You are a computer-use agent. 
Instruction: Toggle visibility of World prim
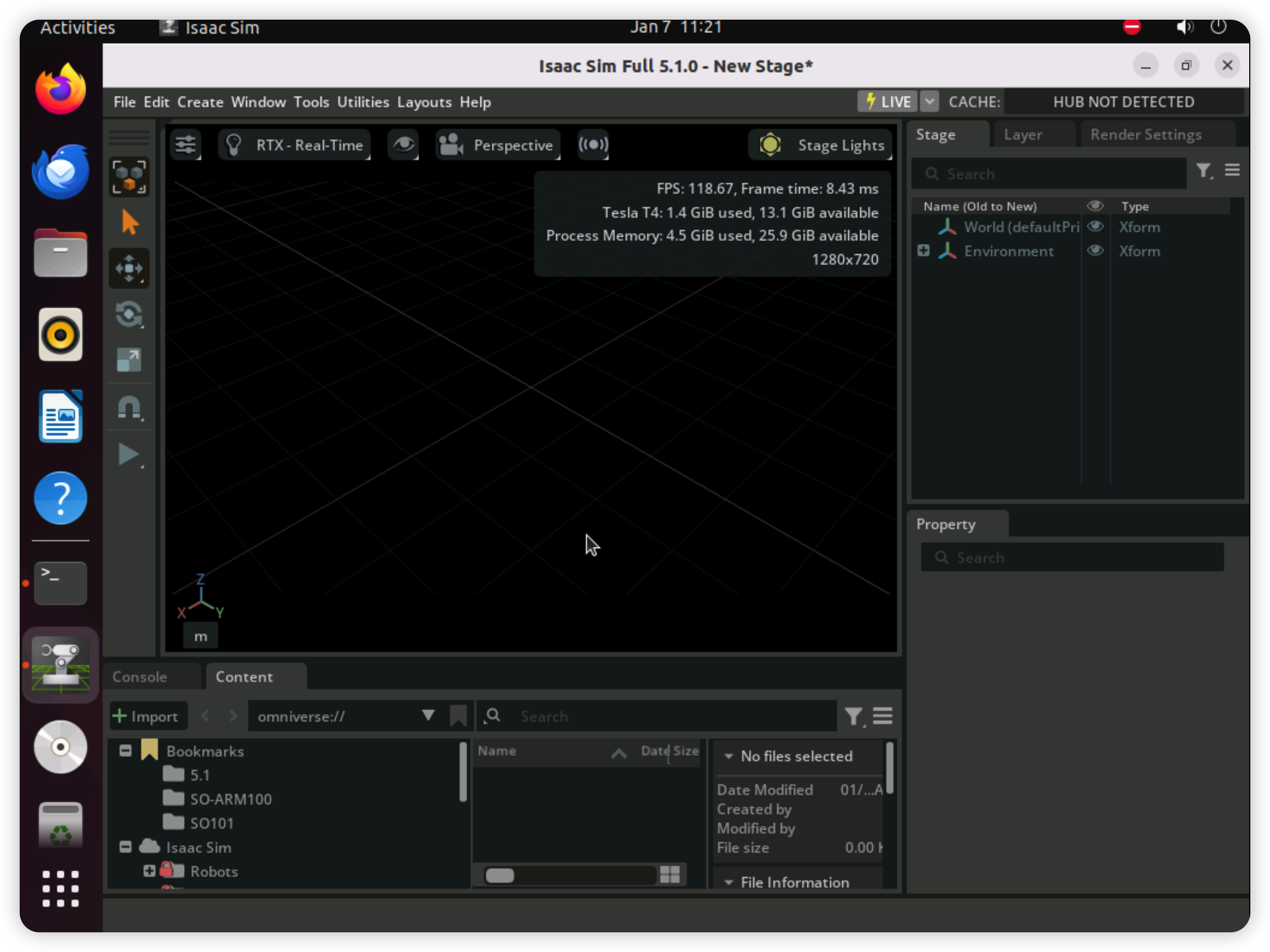click(x=1095, y=226)
